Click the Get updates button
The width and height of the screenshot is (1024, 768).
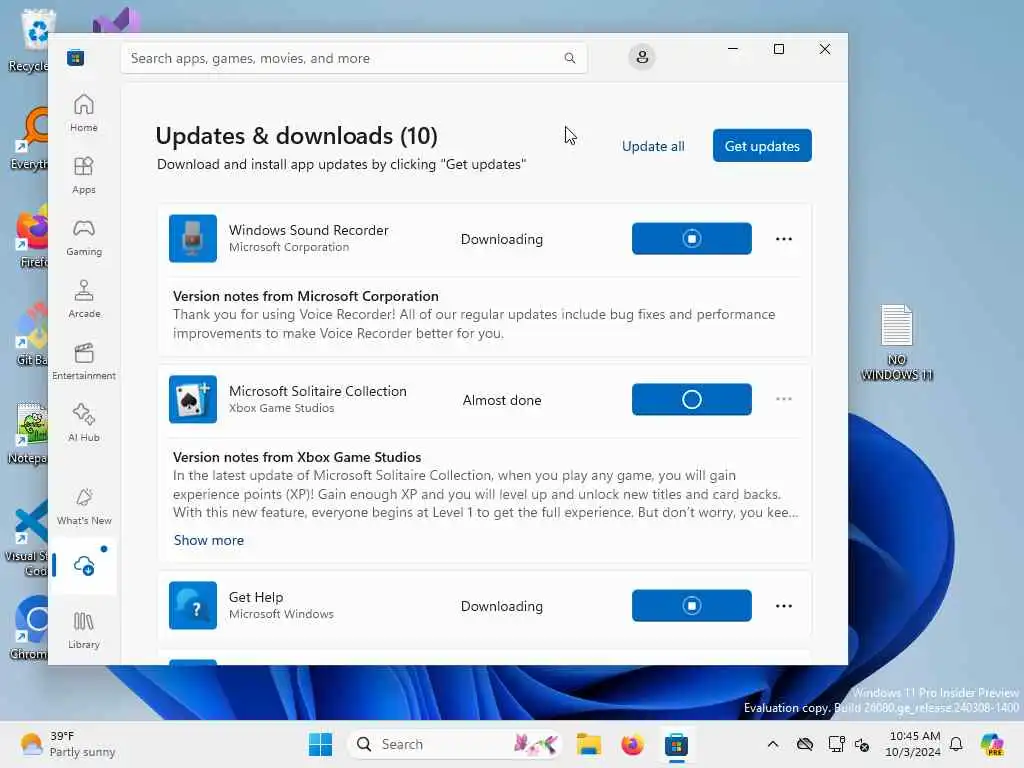762,146
